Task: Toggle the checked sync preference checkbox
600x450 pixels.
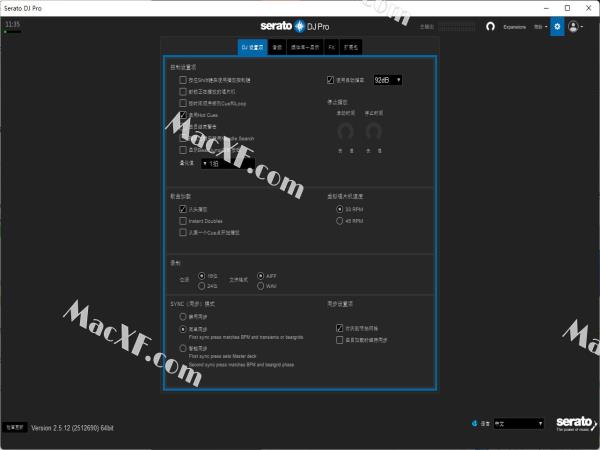Action: tap(339, 328)
